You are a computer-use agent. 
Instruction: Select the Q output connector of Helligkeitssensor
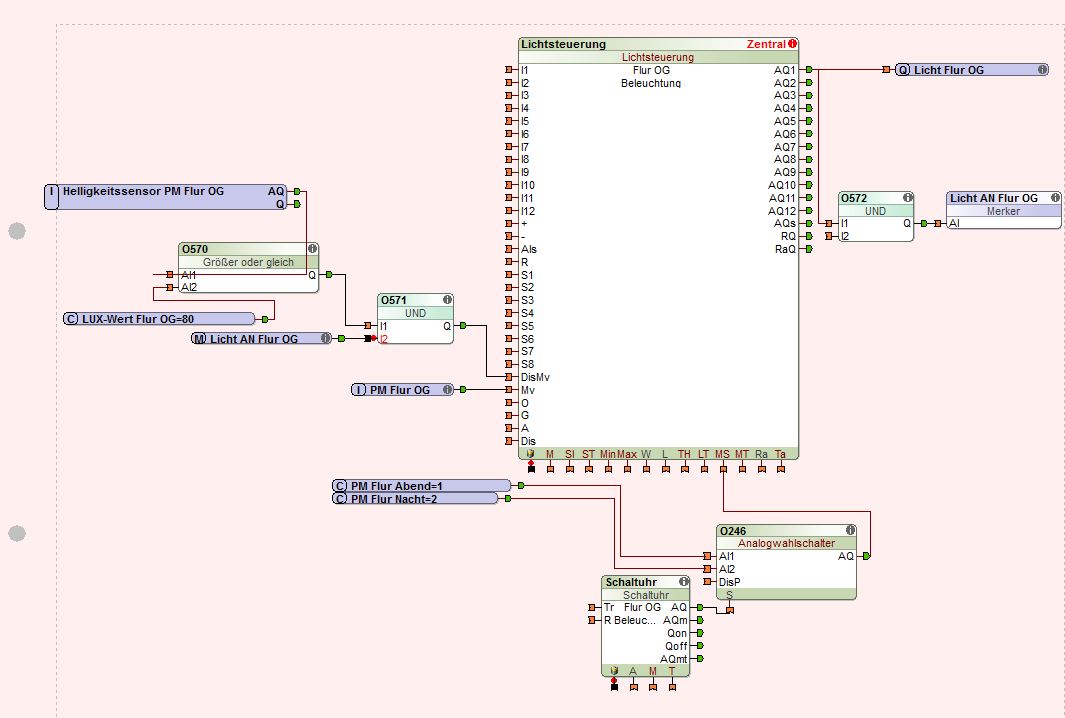tap(297, 204)
